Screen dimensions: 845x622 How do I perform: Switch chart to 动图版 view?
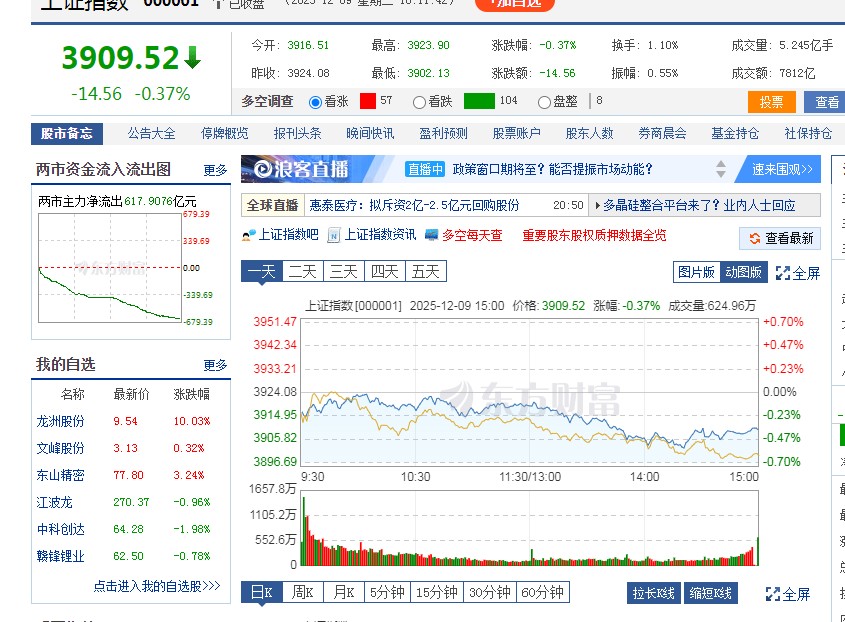[744, 272]
